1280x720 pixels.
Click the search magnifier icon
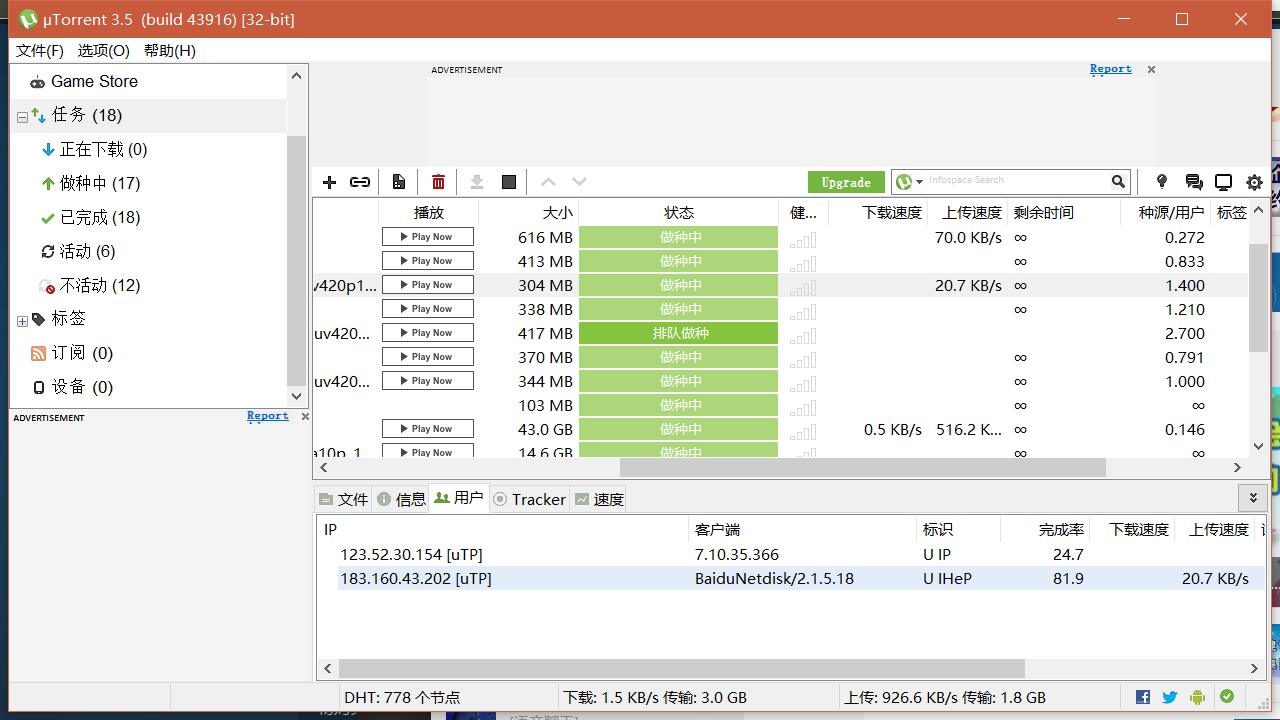click(x=1118, y=181)
